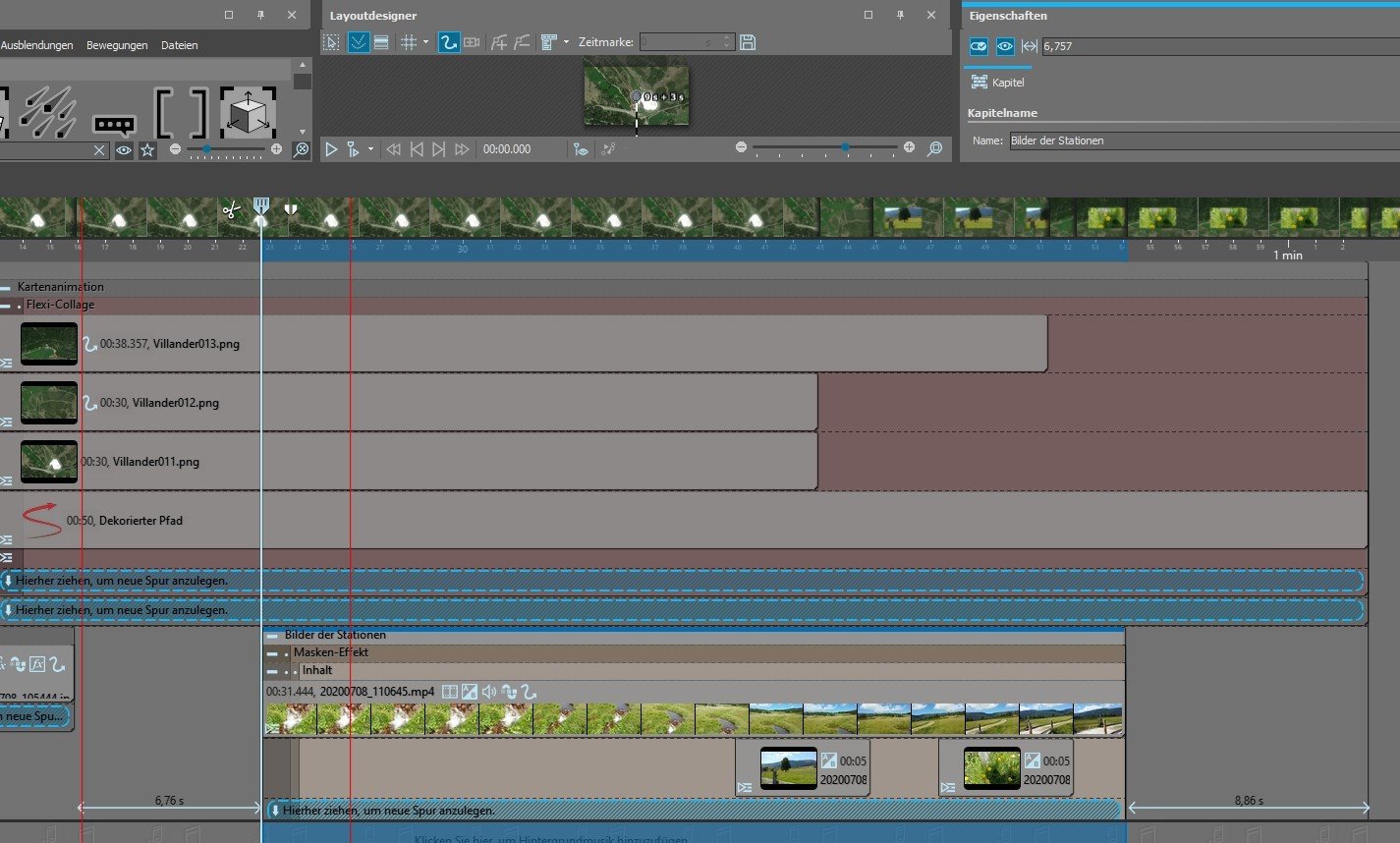The height and width of the screenshot is (843, 1400).
Task: Click the camera pan icon in Layoutdesigner toolbar
Action: point(472,42)
